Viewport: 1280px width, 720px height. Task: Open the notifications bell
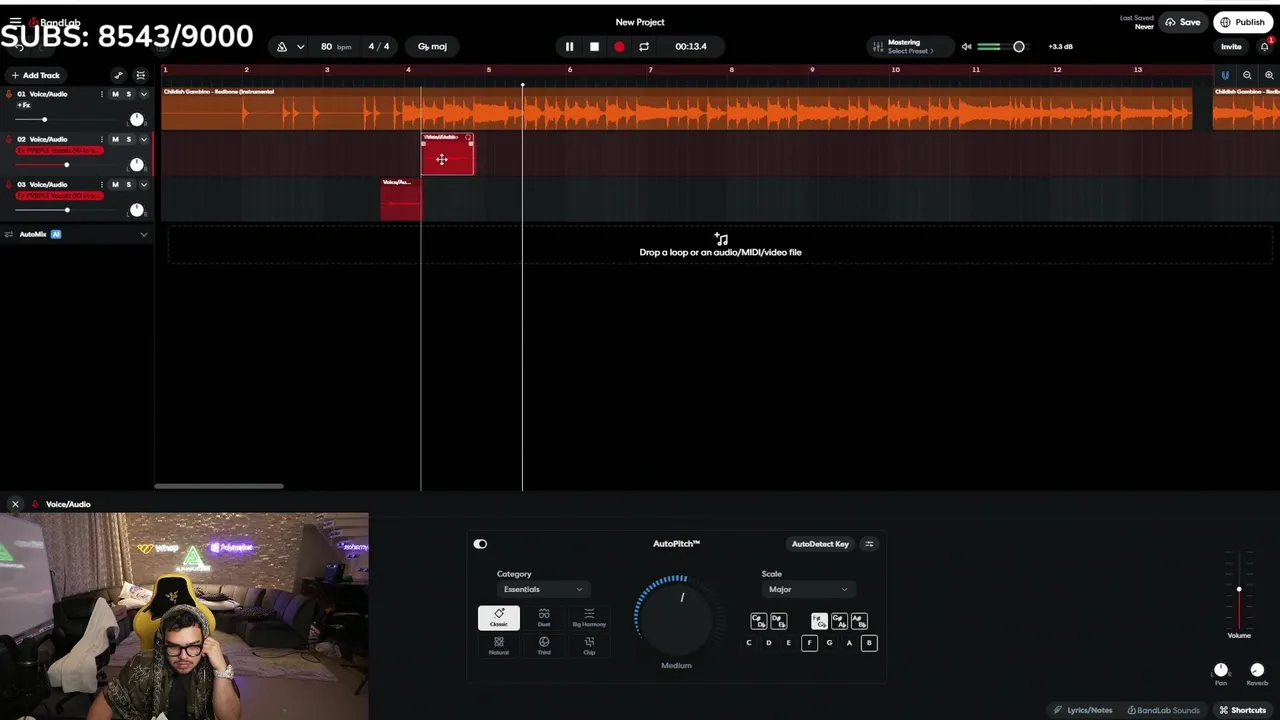point(1265,46)
